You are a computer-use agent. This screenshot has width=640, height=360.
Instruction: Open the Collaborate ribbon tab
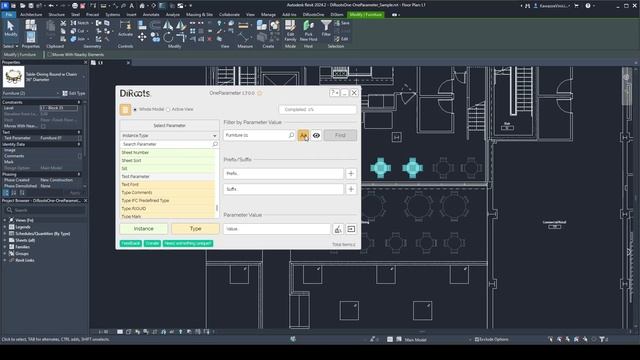pyautogui.click(x=229, y=14)
